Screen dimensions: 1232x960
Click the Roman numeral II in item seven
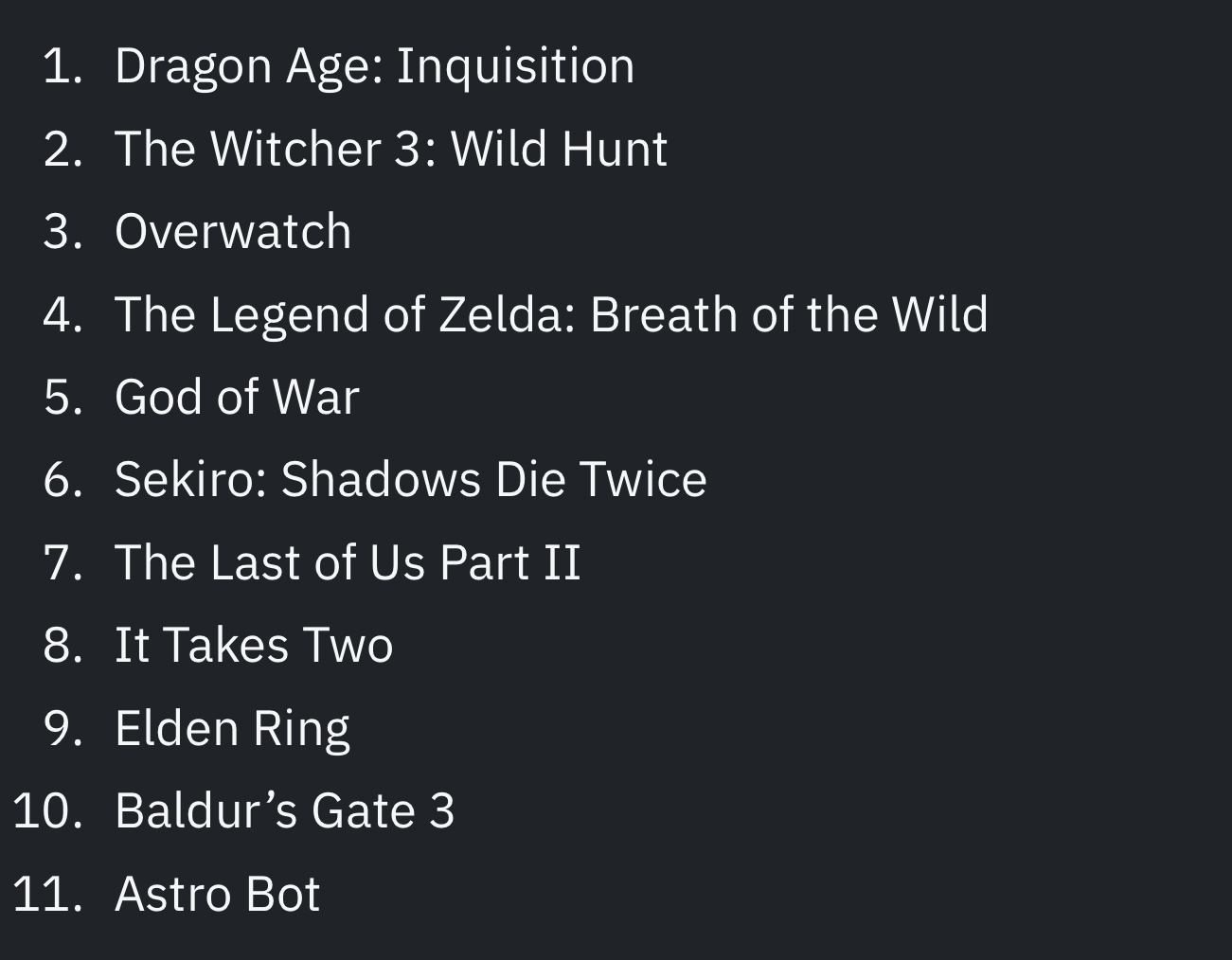(x=562, y=563)
